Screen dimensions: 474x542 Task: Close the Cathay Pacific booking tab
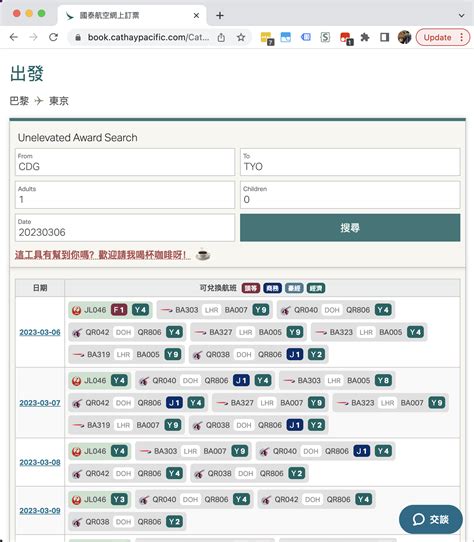tap(196, 16)
